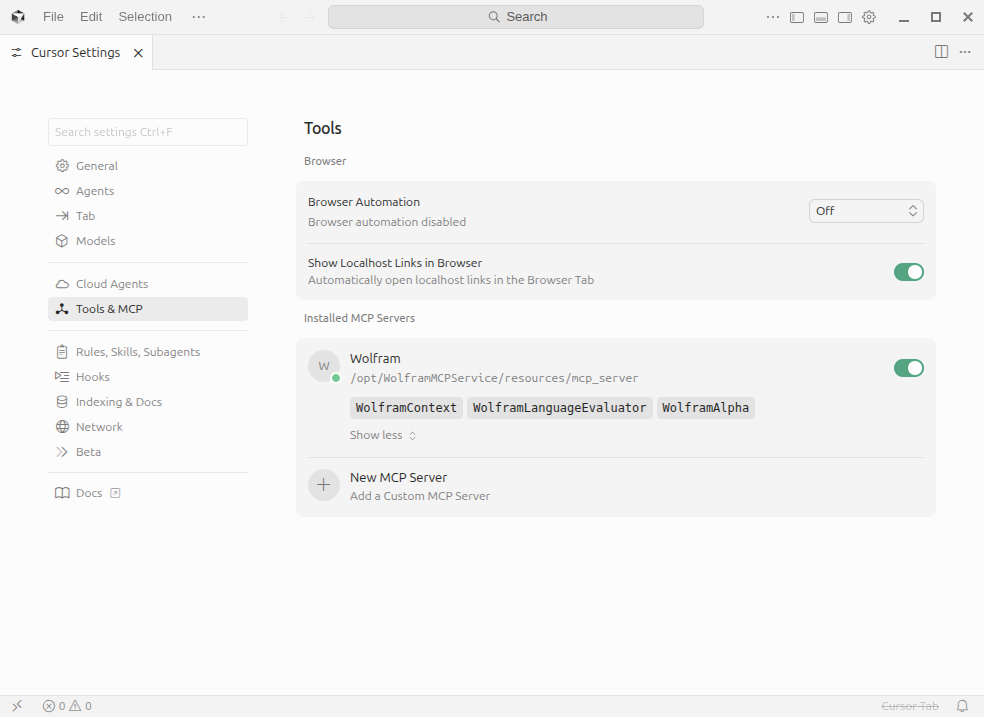Click the settings gear icon in title bar
The width and height of the screenshot is (984, 717).
869,17
